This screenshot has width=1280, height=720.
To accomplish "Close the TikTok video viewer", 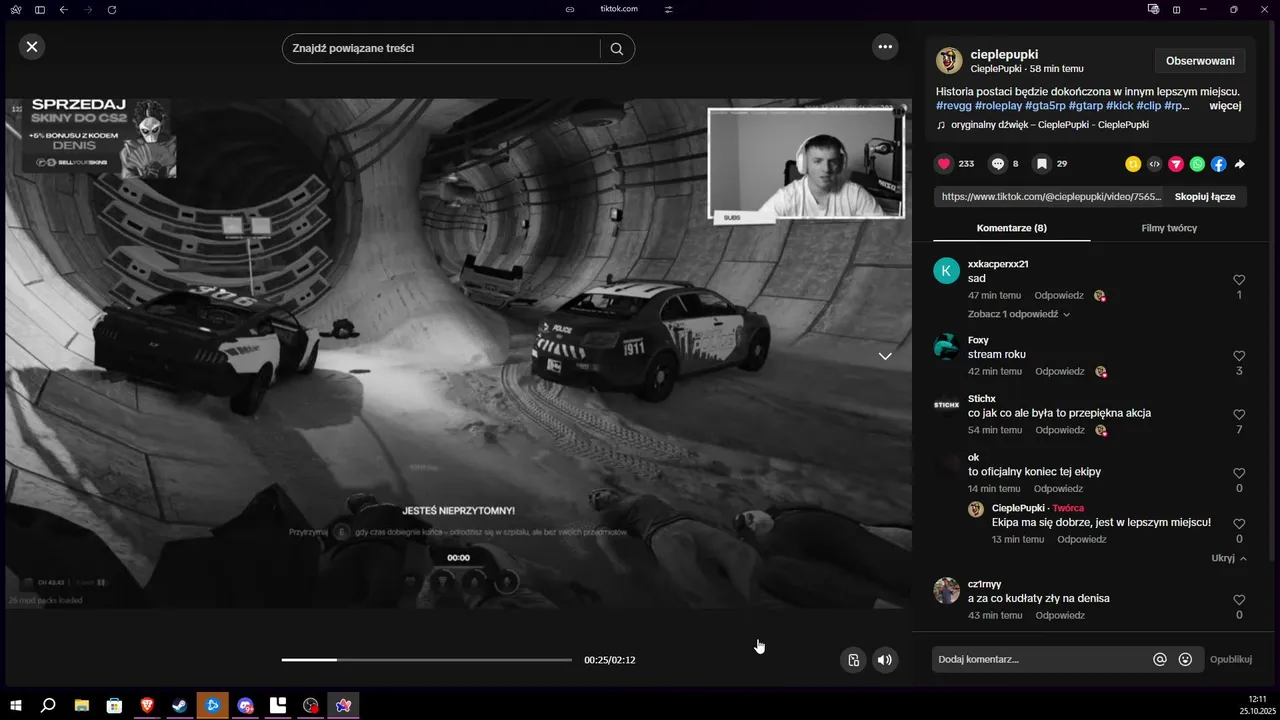I will click(x=32, y=46).
